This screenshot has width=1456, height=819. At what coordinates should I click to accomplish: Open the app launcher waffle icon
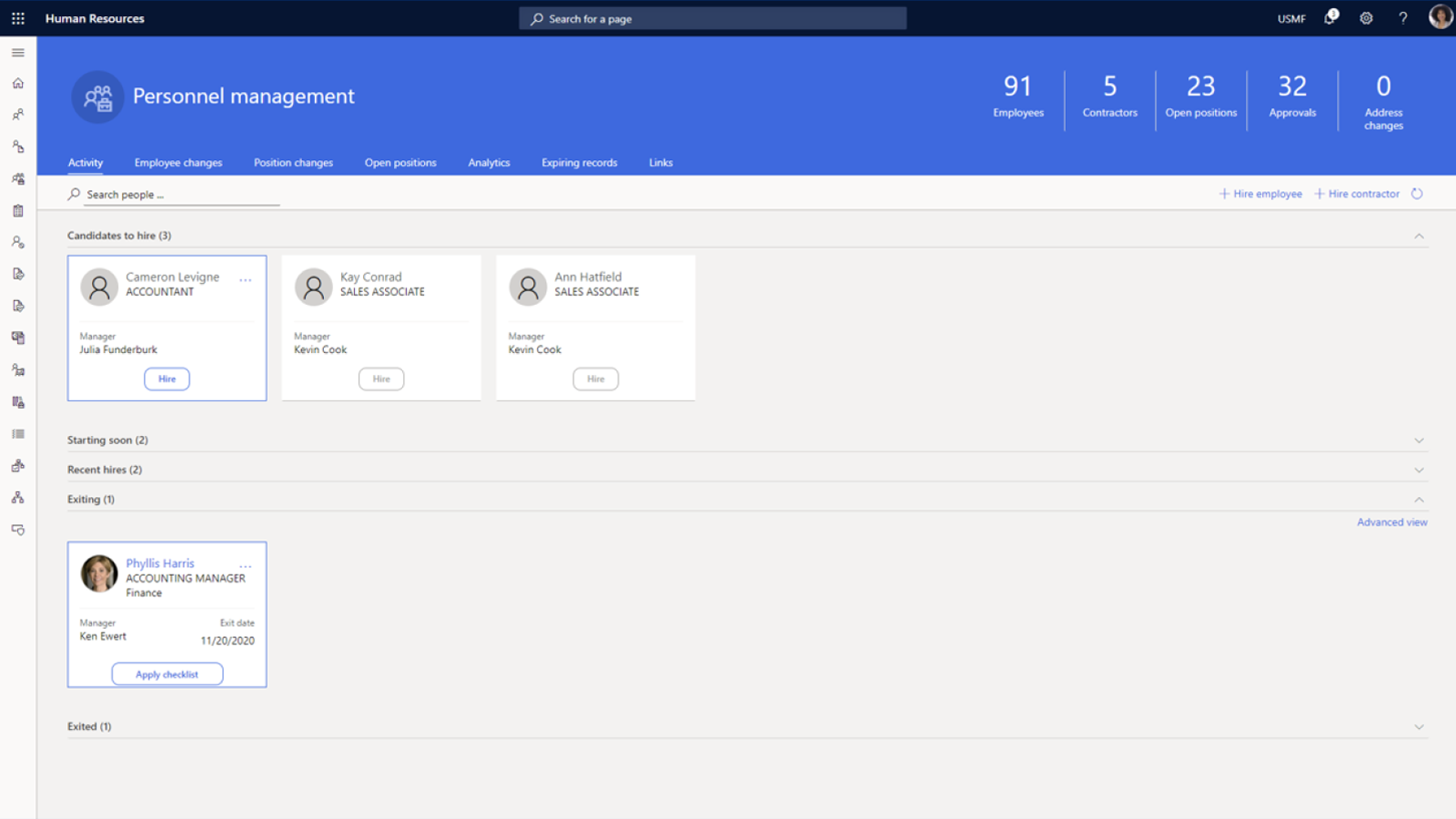(18, 18)
